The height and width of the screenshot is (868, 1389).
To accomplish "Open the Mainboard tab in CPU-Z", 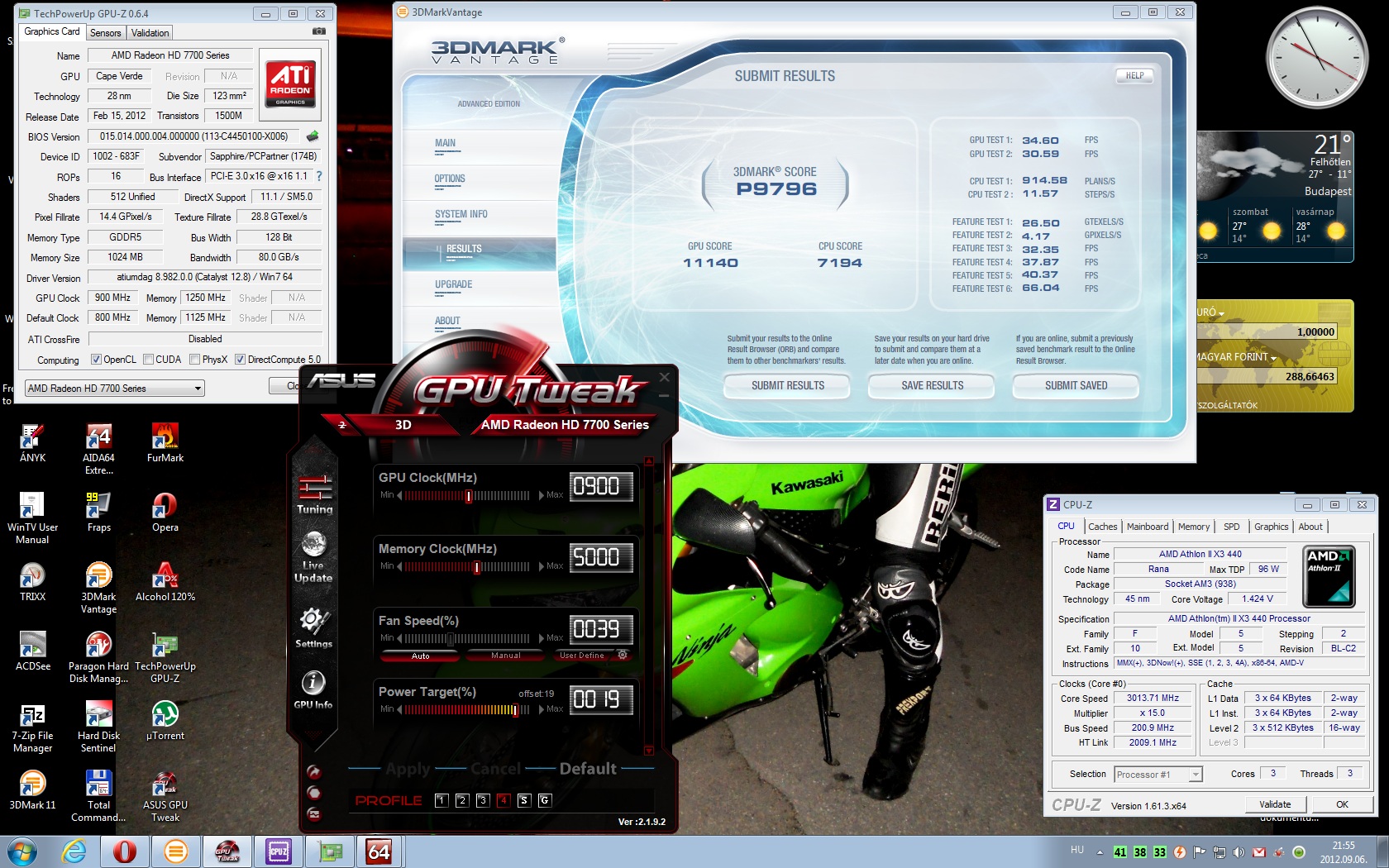I will 1148,527.
